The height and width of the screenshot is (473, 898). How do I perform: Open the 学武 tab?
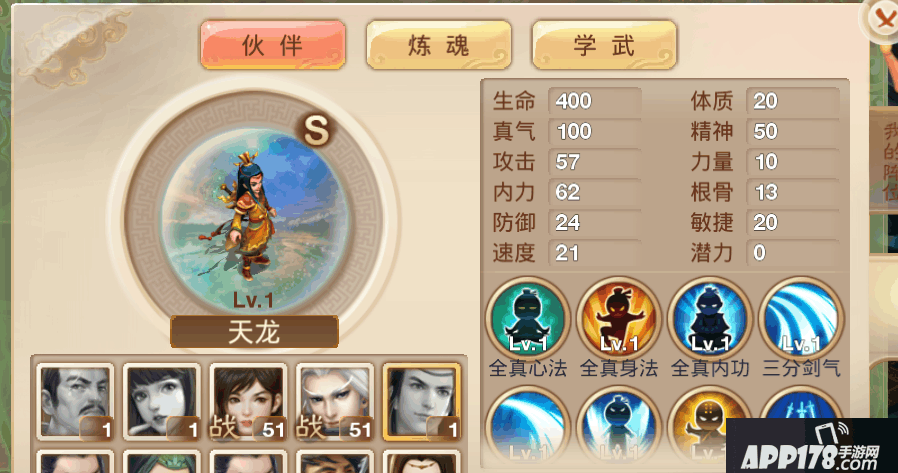[x=604, y=45]
